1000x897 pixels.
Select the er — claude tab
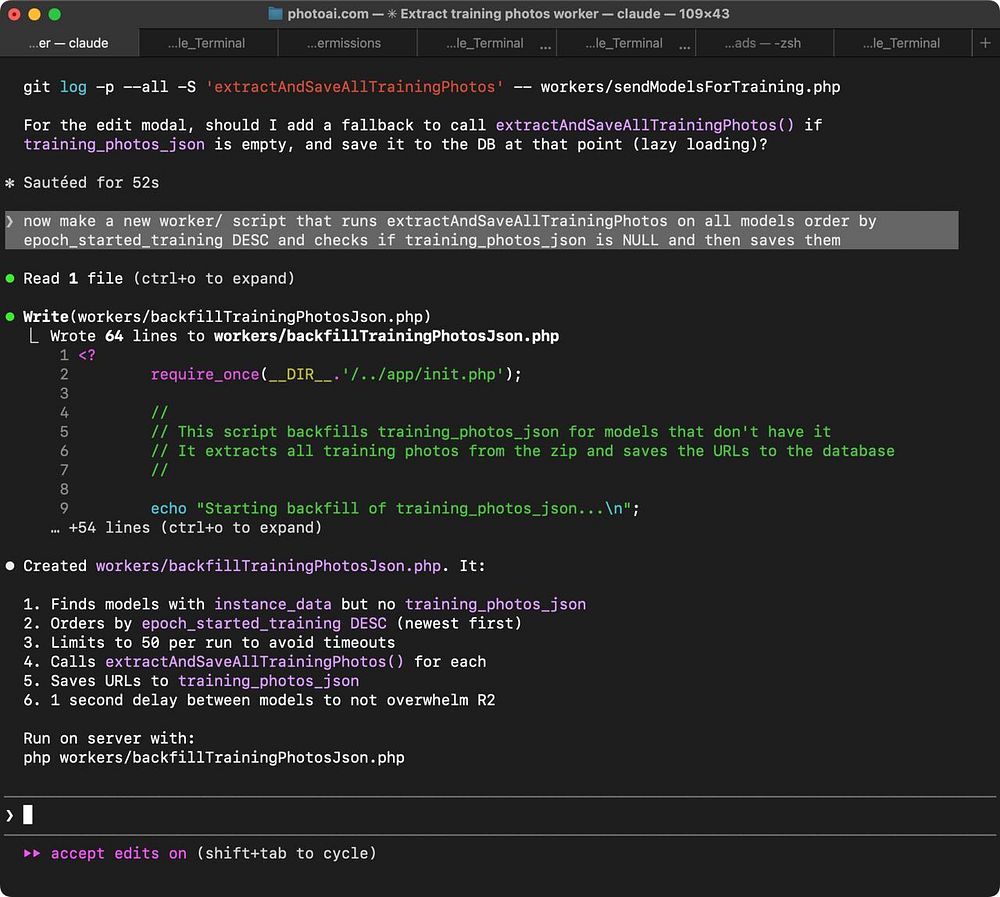pyautogui.click(x=68, y=43)
